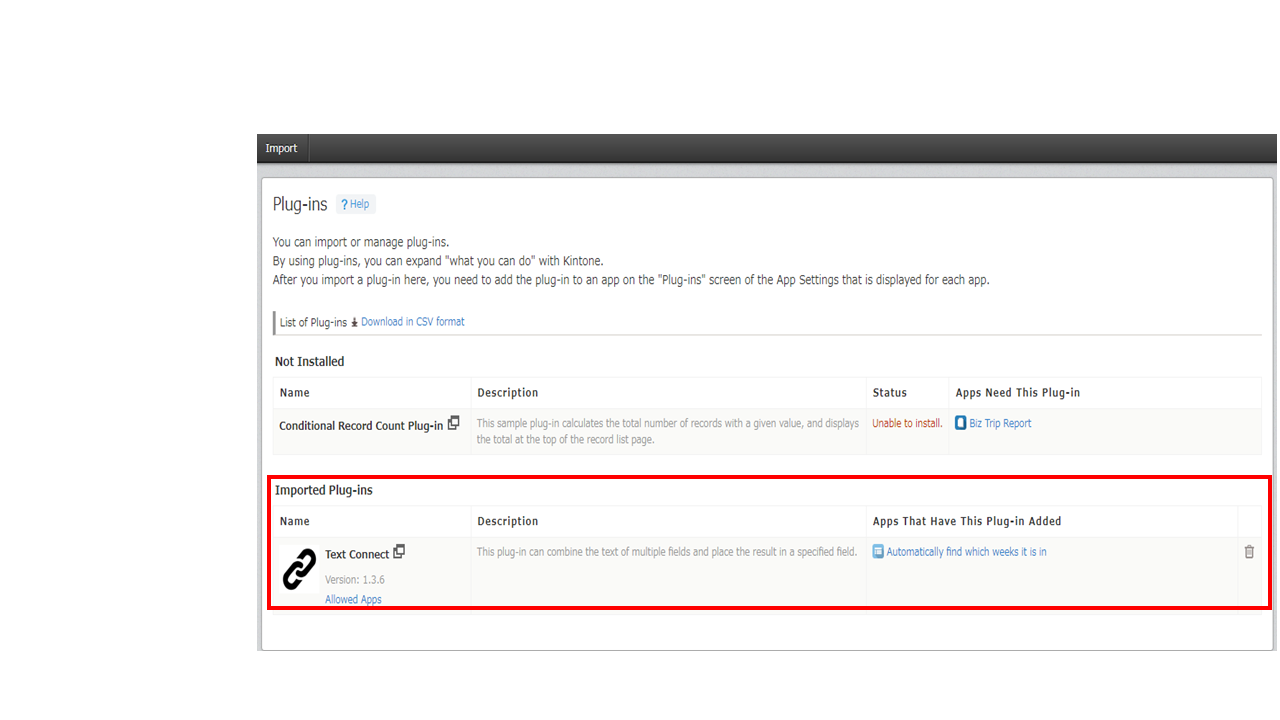Click the app icon beside Automatically find which weeks
The image size is (1280, 720).
pos(877,551)
